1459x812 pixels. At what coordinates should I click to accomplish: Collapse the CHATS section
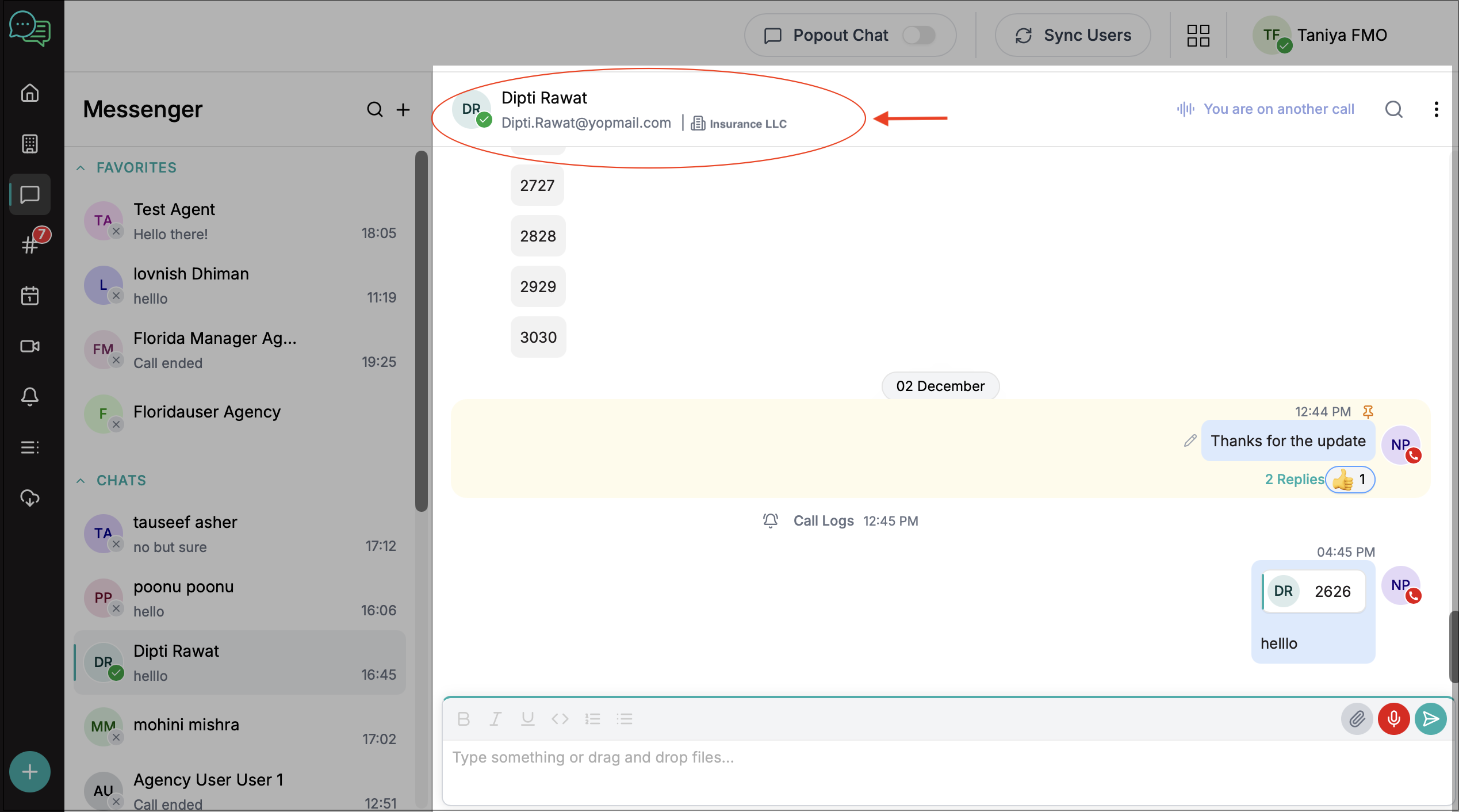click(81, 481)
